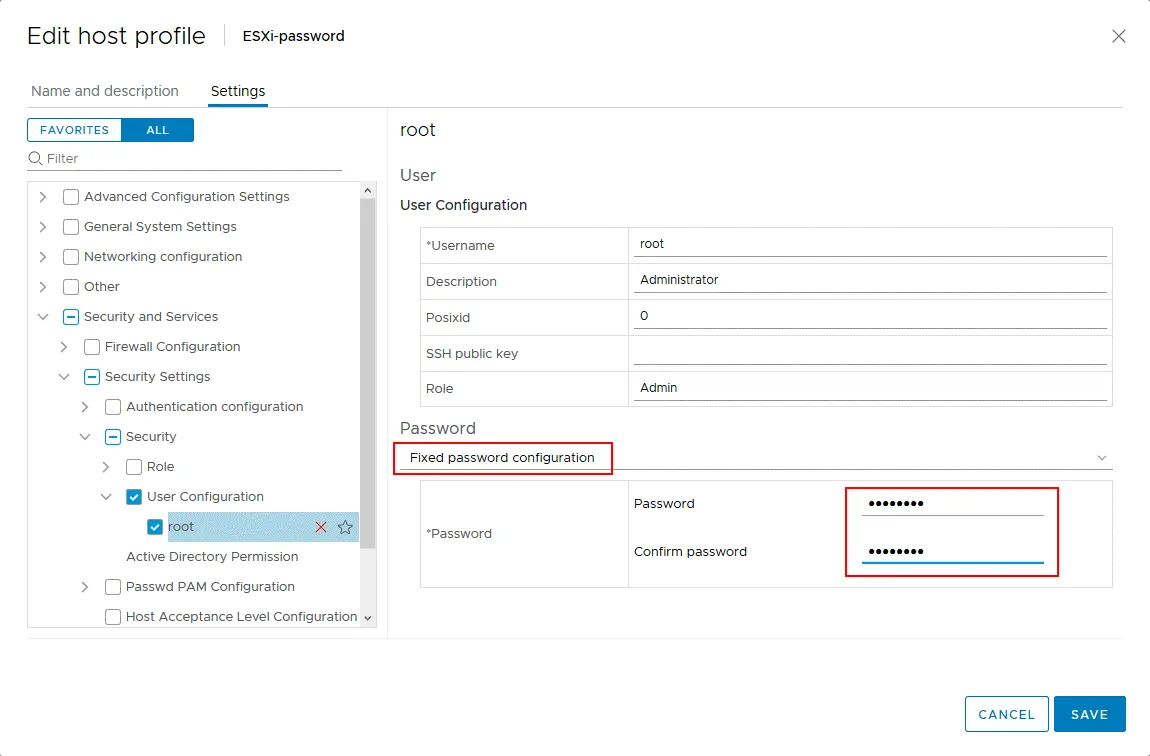Close the Edit host profile dialog
The width and height of the screenshot is (1150, 756).
(x=1119, y=36)
